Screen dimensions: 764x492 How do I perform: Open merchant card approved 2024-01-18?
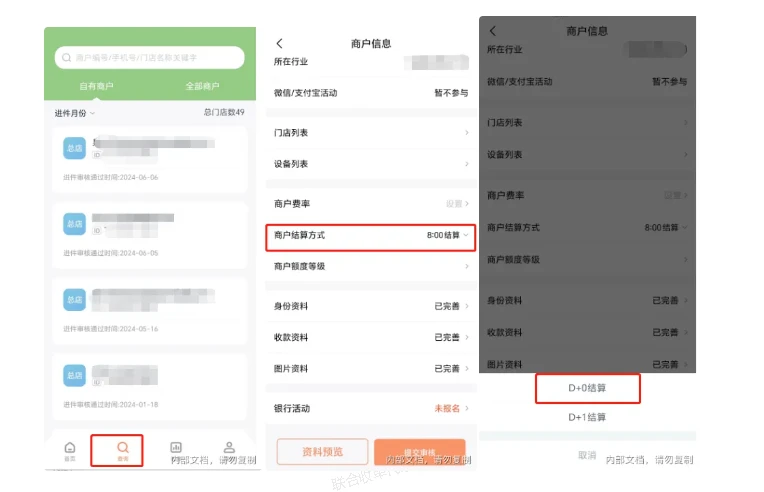pos(150,387)
